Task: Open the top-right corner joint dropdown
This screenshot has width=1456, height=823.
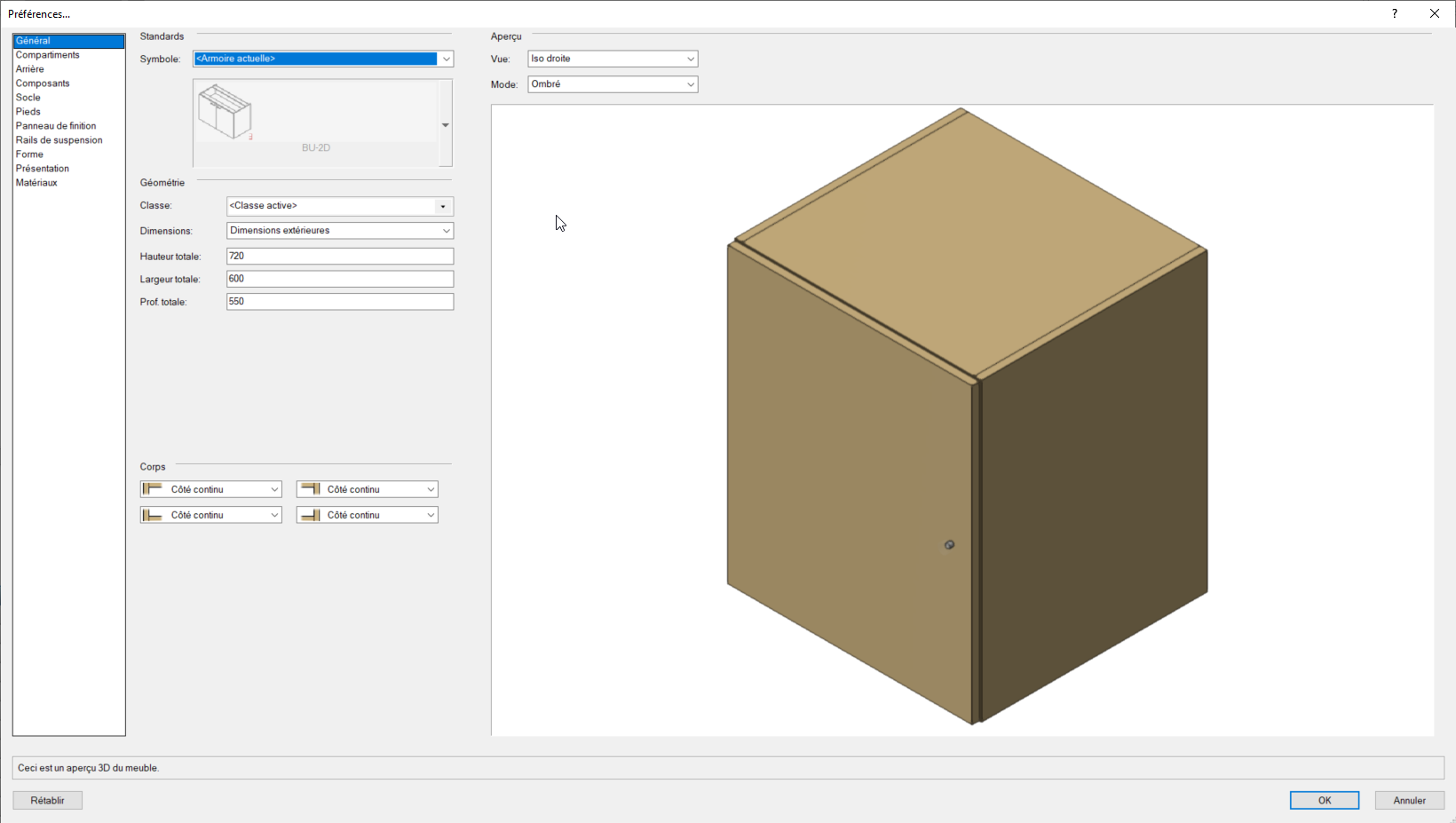Action: (368, 489)
